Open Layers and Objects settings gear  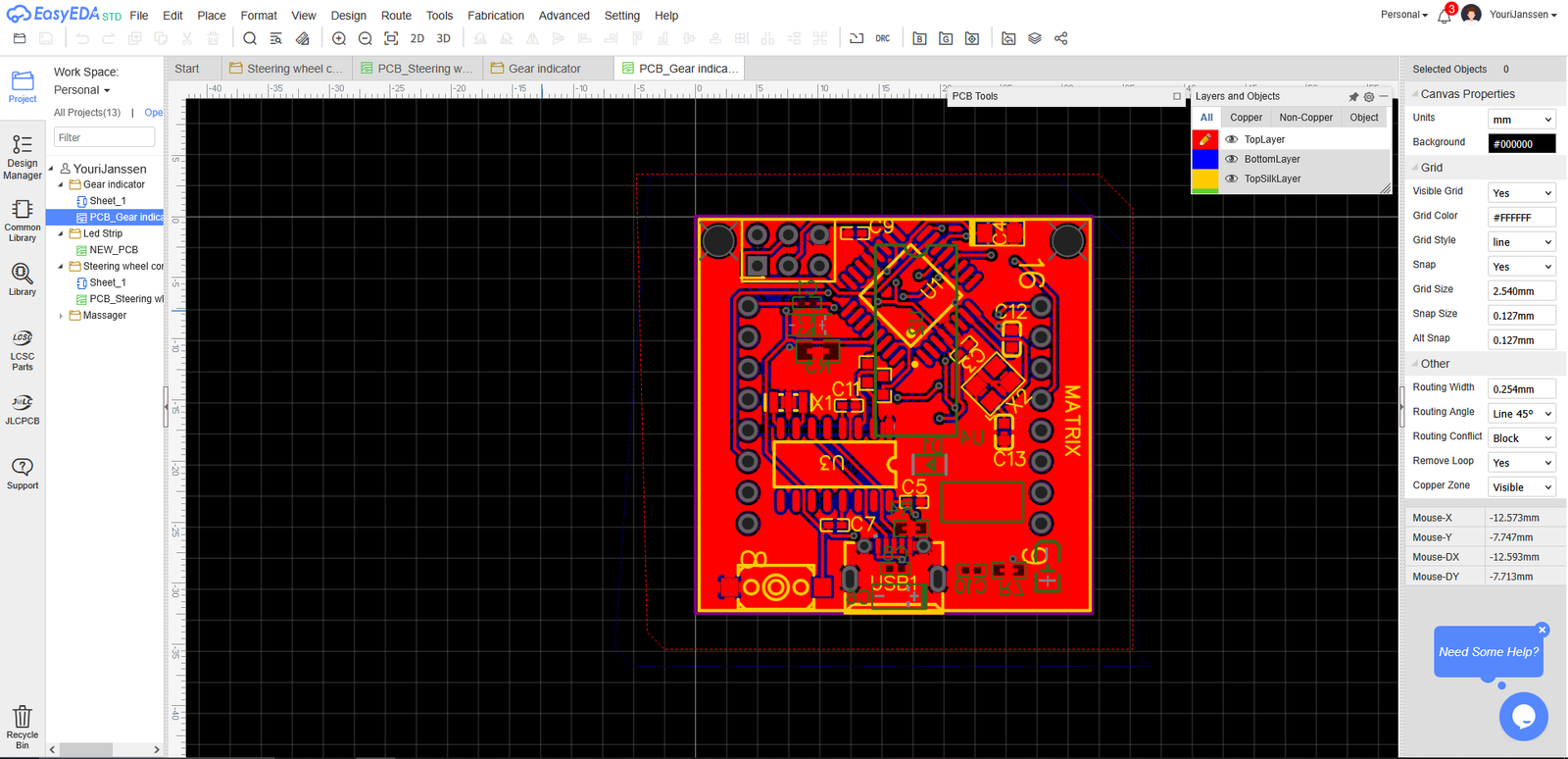pyautogui.click(x=1369, y=97)
